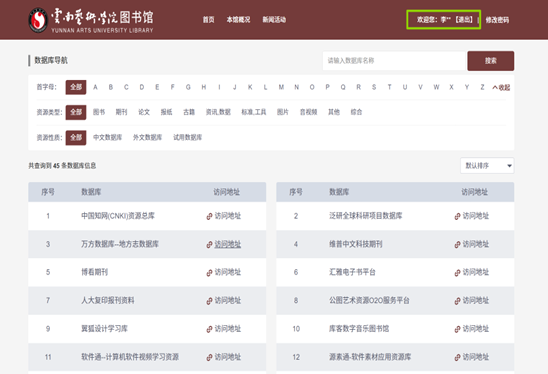
Task: Filter resource type 论文
Action: (144, 112)
